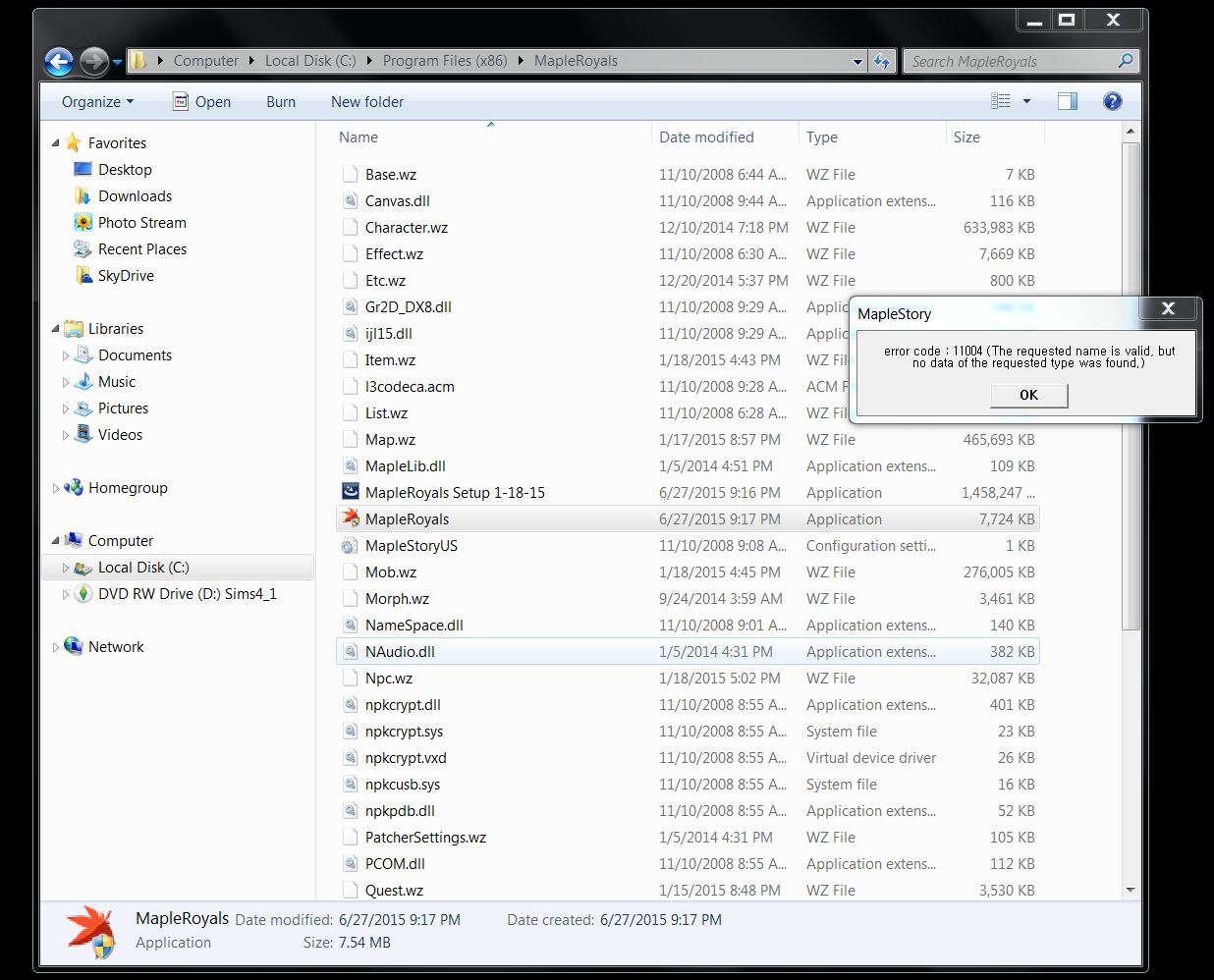1214x980 pixels.
Task: Select Recent Places in Favorites
Action: 141,249
